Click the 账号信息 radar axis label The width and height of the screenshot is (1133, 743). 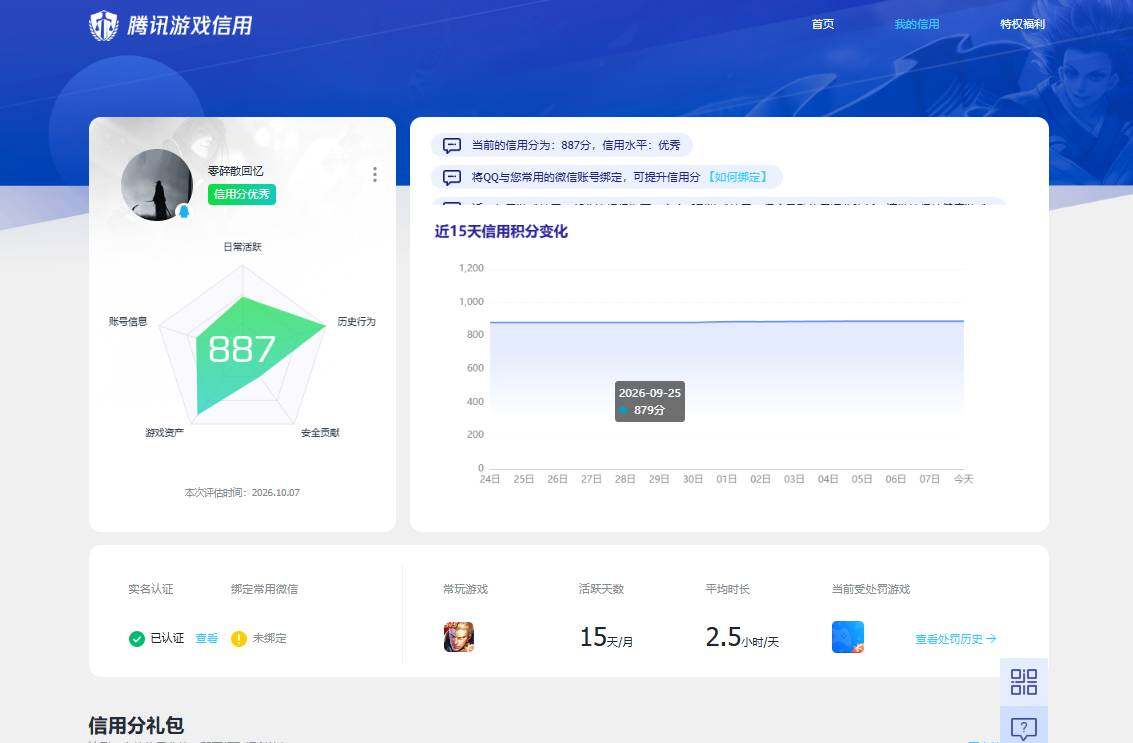click(128, 322)
